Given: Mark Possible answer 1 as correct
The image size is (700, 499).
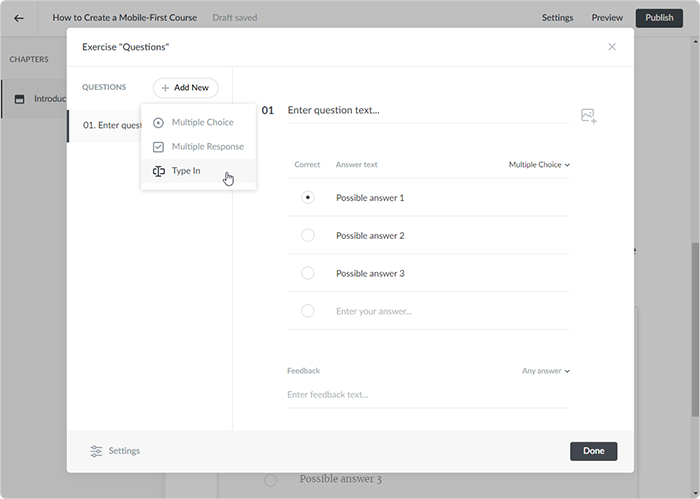Looking at the screenshot, I should pos(308,197).
